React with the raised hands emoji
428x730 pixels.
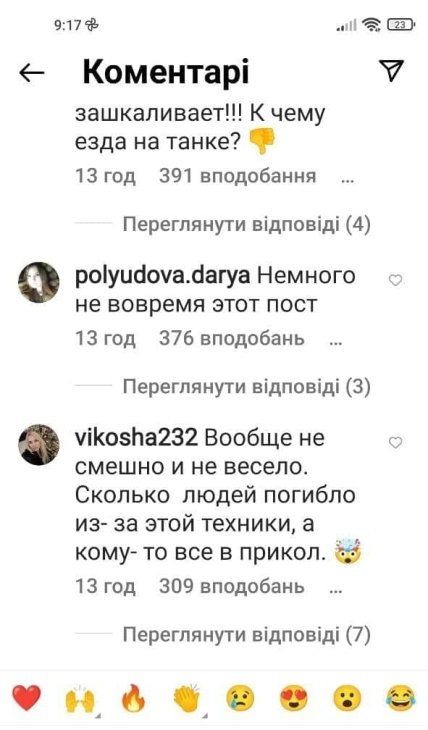point(80,698)
